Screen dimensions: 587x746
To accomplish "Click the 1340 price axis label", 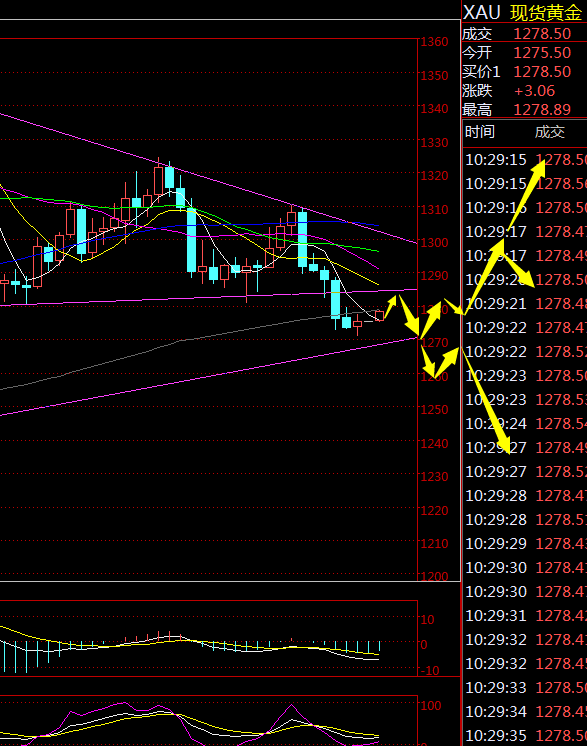I will 434,109.
